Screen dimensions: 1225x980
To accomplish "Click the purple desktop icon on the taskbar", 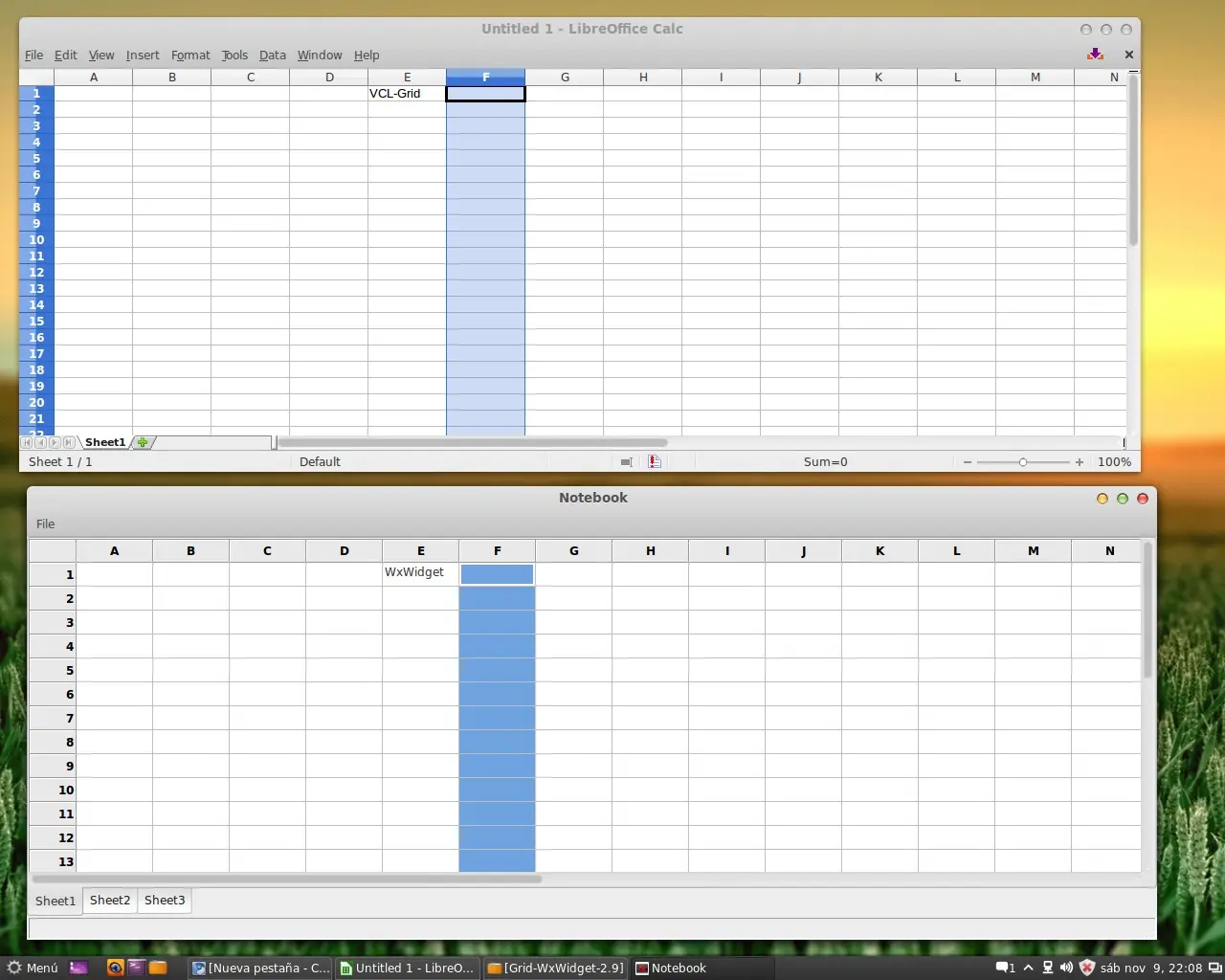I will [x=78, y=968].
